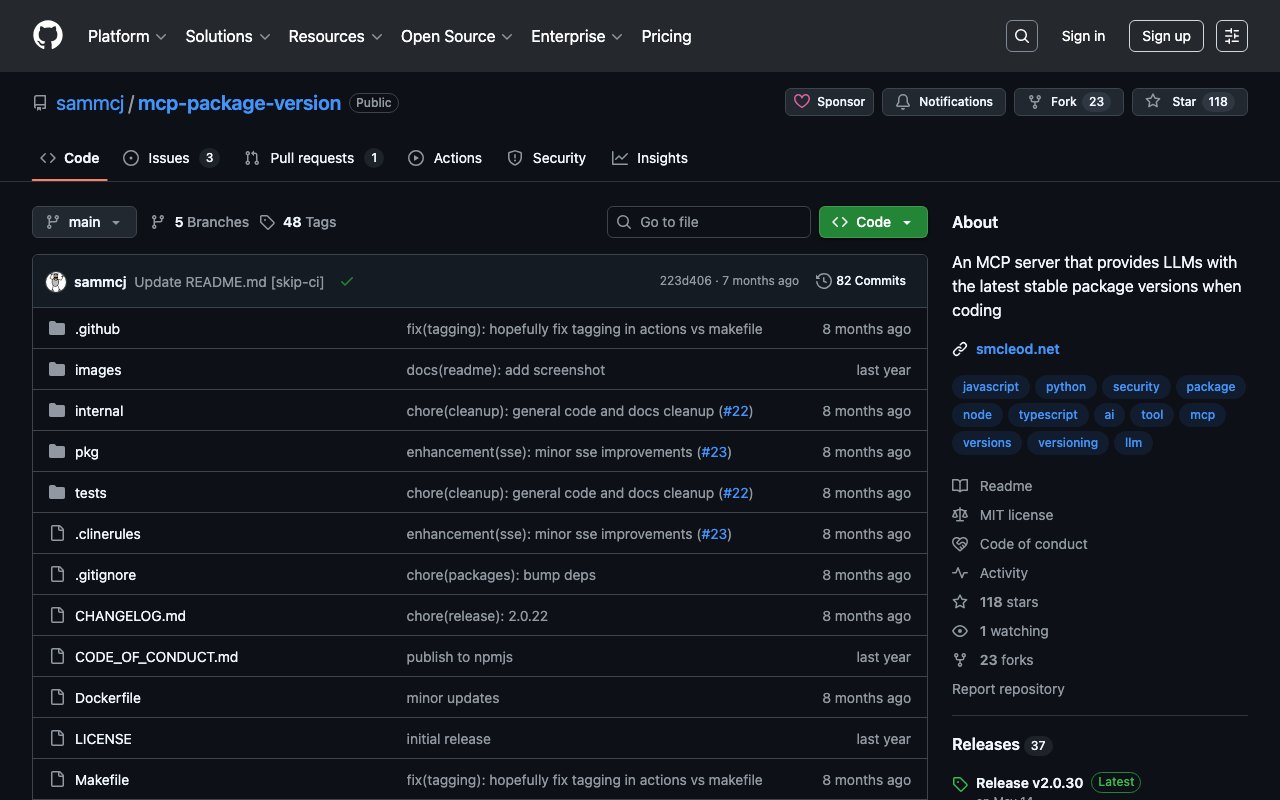Open the smcleod.net website link

point(1017,349)
